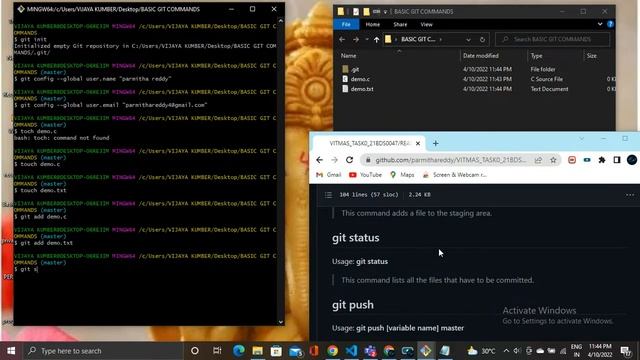Open a new Chrome tab
The width and height of the screenshot is (640, 360).
click(436, 143)
